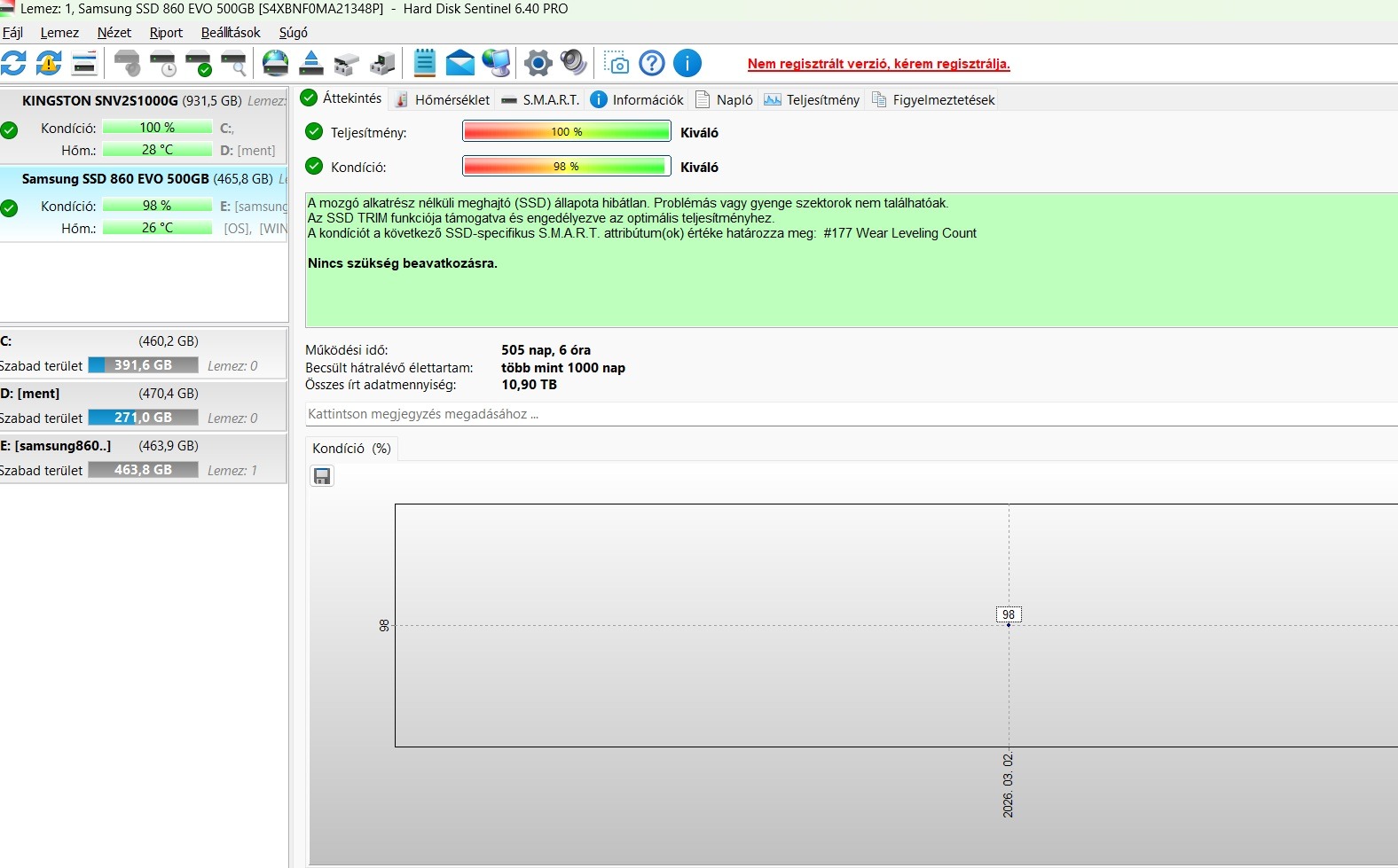Image resolution: width=1398 pixels, height=868 pixels.
Task: Click the Samsung Kondíció 98 % sidebar bar
Action: click(x=157, y=206)
